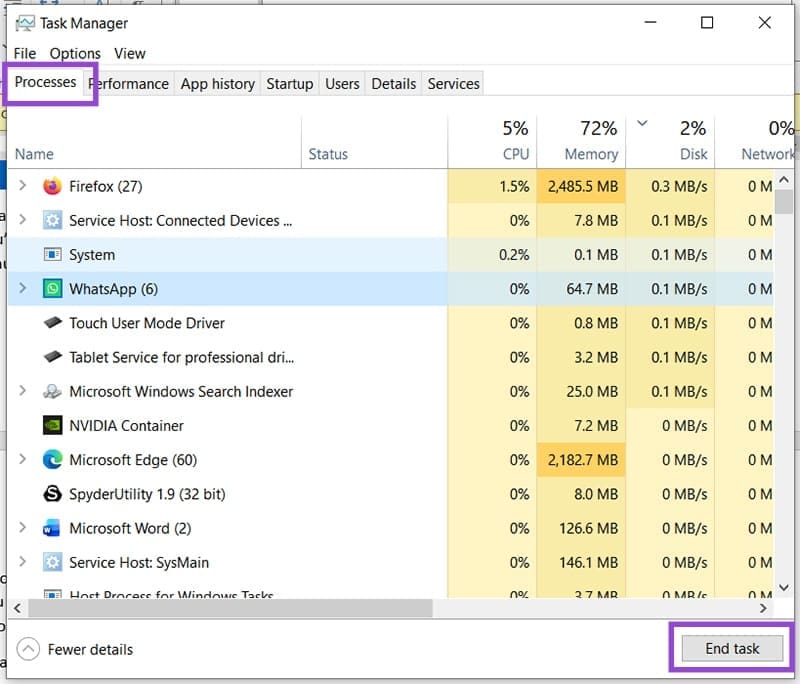Select the NVIDIA Container icon

click(x=52, y=425)
